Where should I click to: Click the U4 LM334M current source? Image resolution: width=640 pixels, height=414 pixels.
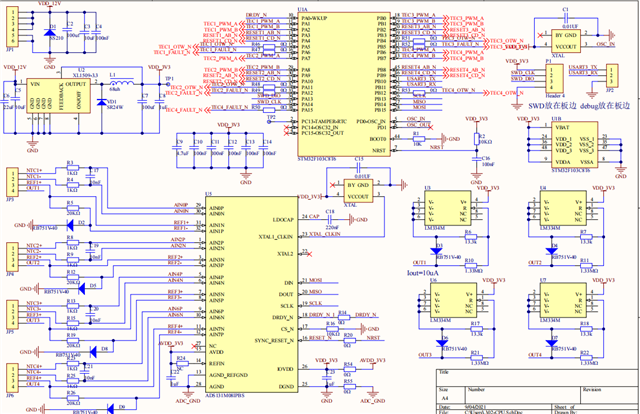(x=563, y=208)
